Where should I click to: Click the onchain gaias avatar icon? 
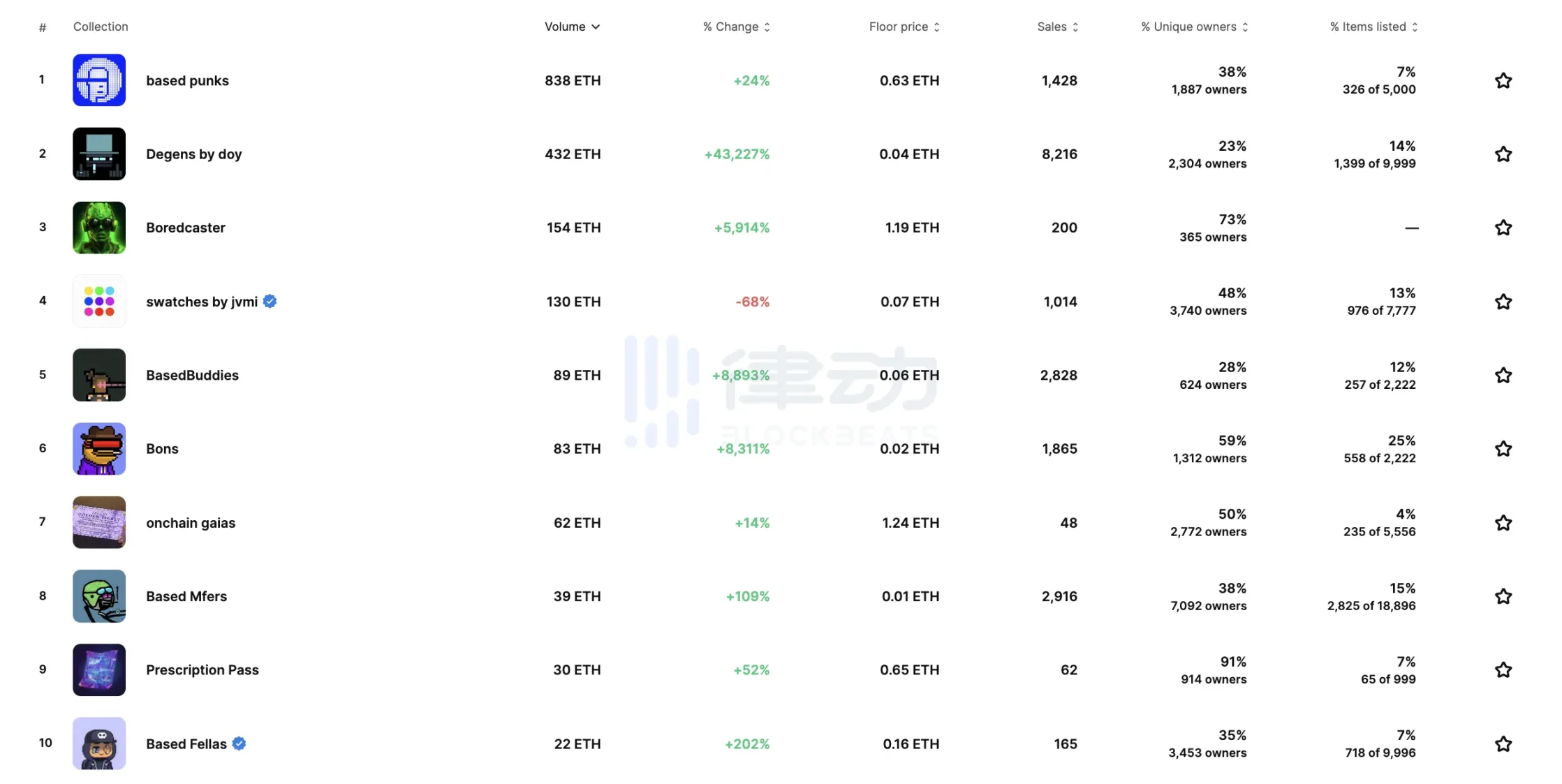pyautogui.click(x=99, y=522)
